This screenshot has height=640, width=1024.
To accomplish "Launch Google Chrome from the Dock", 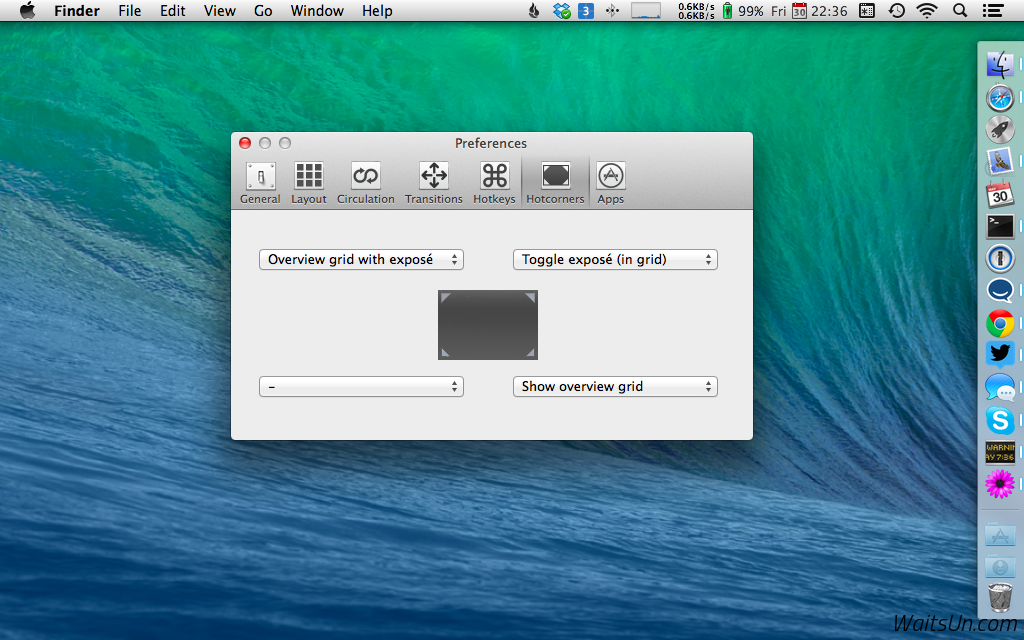I will 999,323.
